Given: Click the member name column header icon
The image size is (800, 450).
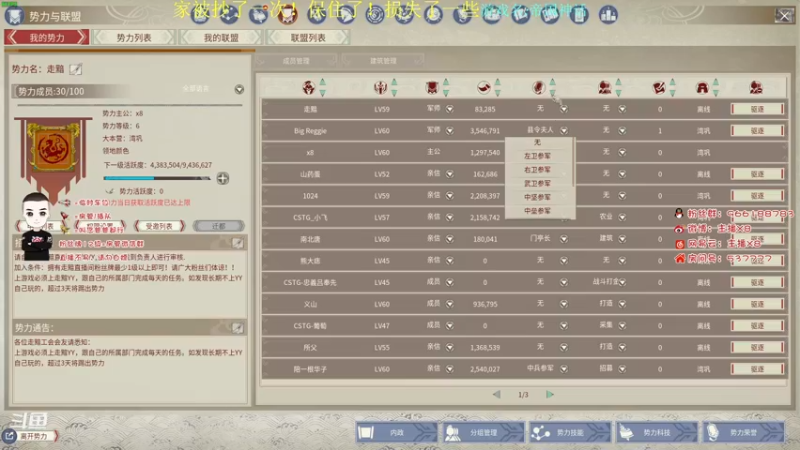Looking at the screenshot, I should coord(309,88).
